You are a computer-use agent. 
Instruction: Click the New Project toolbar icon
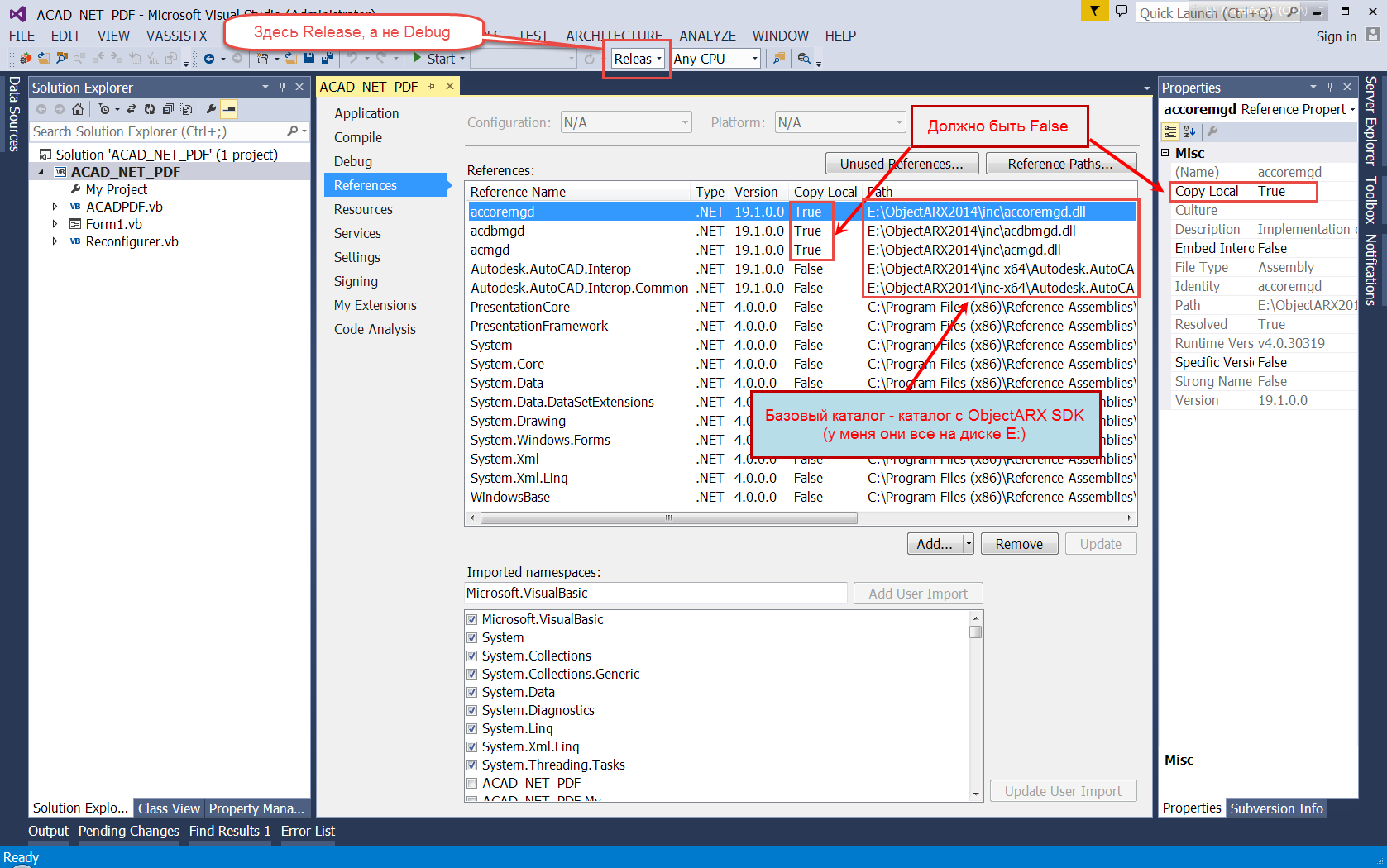263,59
